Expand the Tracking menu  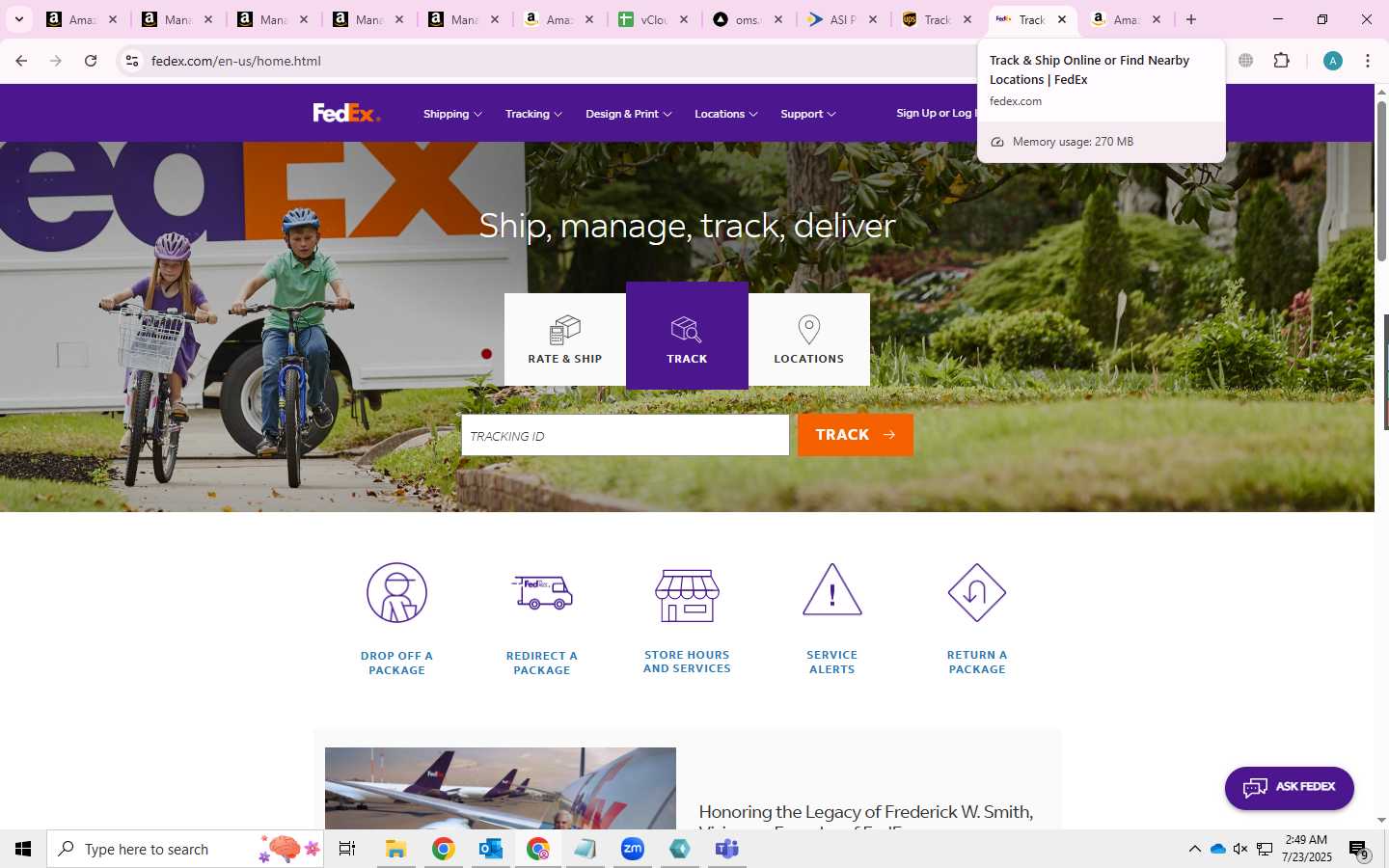[x=533, y=114]
